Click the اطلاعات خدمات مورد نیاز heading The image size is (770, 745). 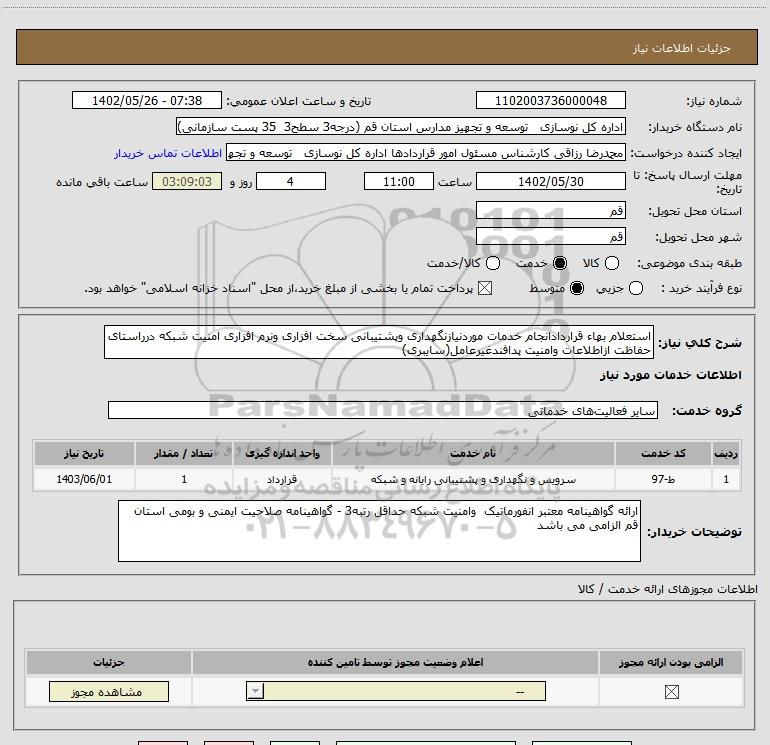[670, 375]
